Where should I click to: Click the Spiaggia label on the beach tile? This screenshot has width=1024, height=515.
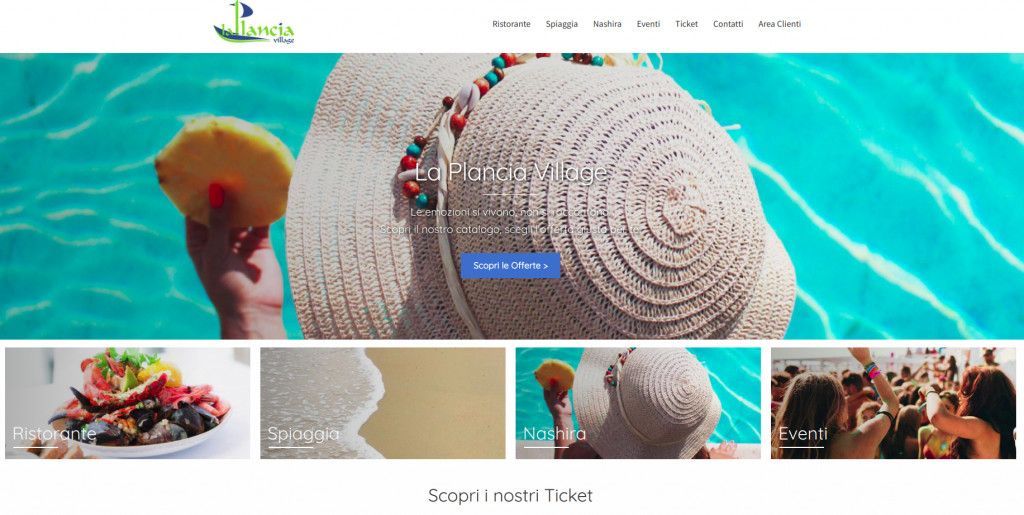(x=304, y=434)
